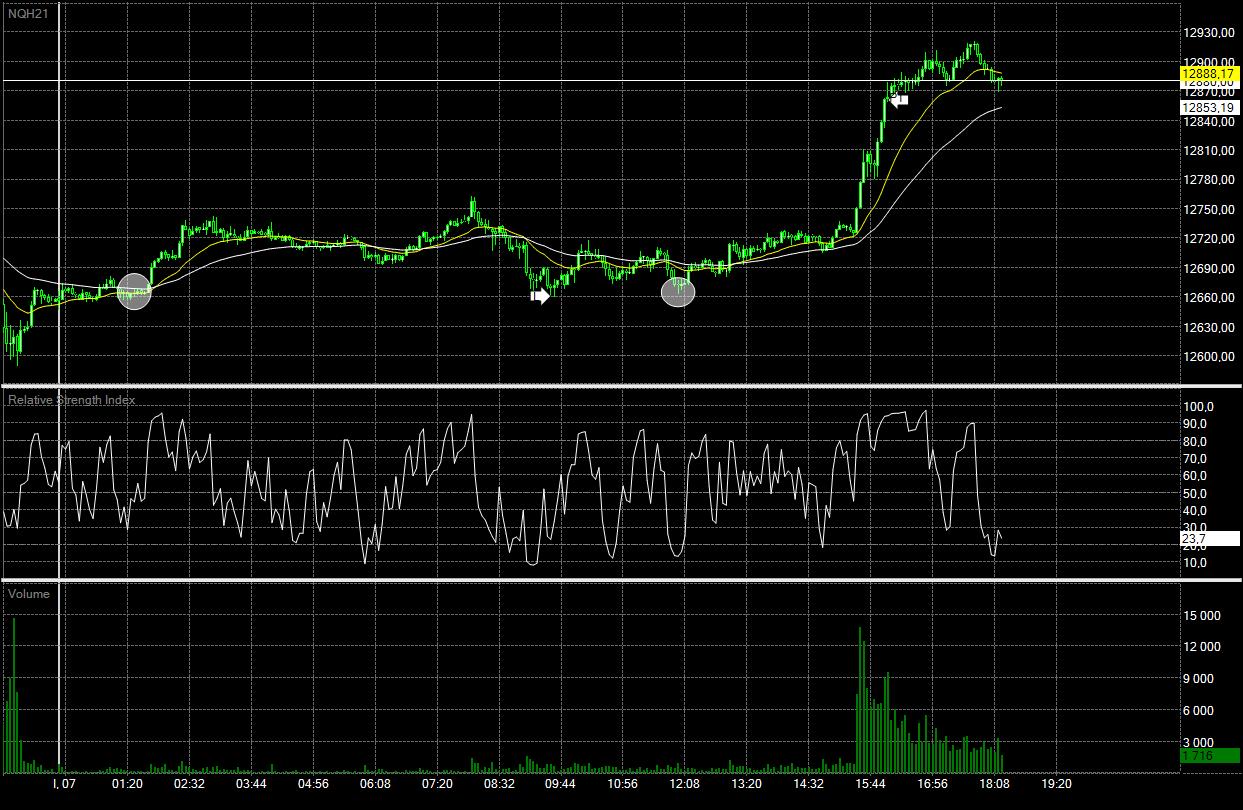1243x810 pixels.
Task: Click the 'I, 07' date label on time axis
Action: [64, 785]
